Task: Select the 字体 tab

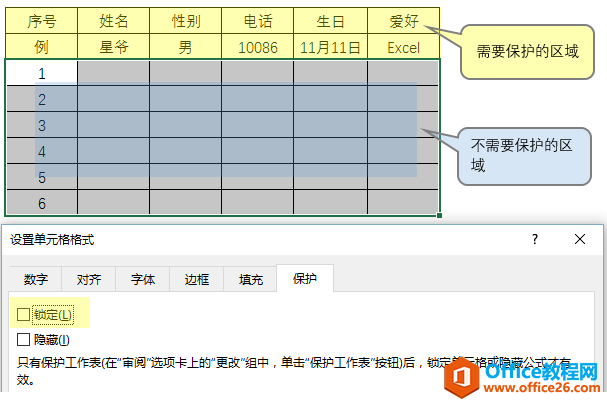Action: (143, 280)
